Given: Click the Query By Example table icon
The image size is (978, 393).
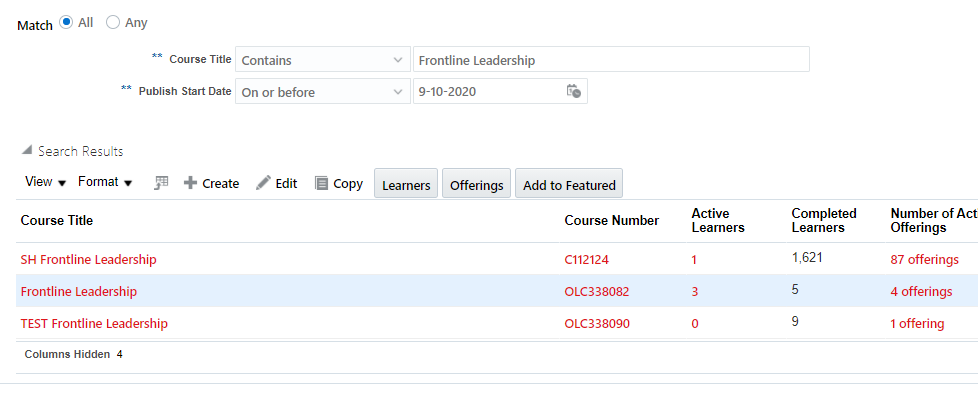Looking at the screenshot, I should click(162, 183).
